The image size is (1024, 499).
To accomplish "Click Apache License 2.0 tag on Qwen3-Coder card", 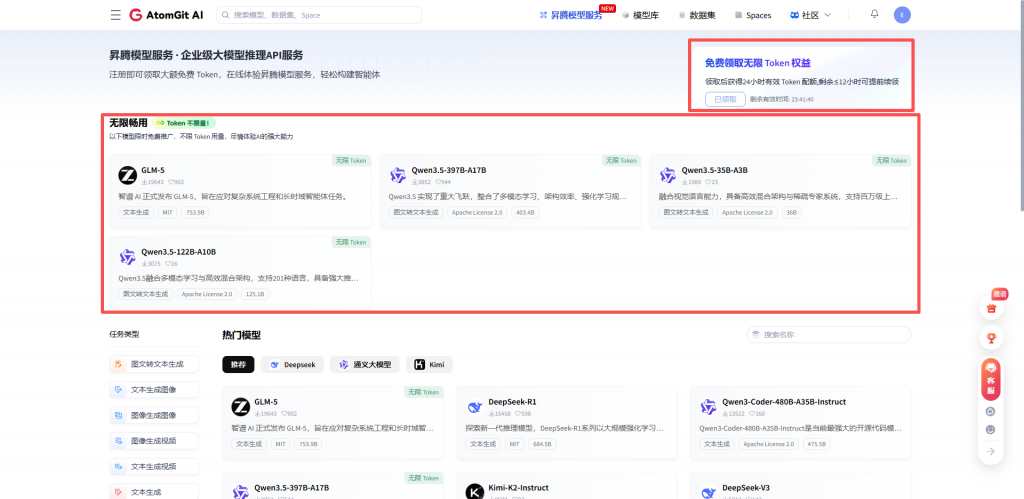I will tap(769, 444).
